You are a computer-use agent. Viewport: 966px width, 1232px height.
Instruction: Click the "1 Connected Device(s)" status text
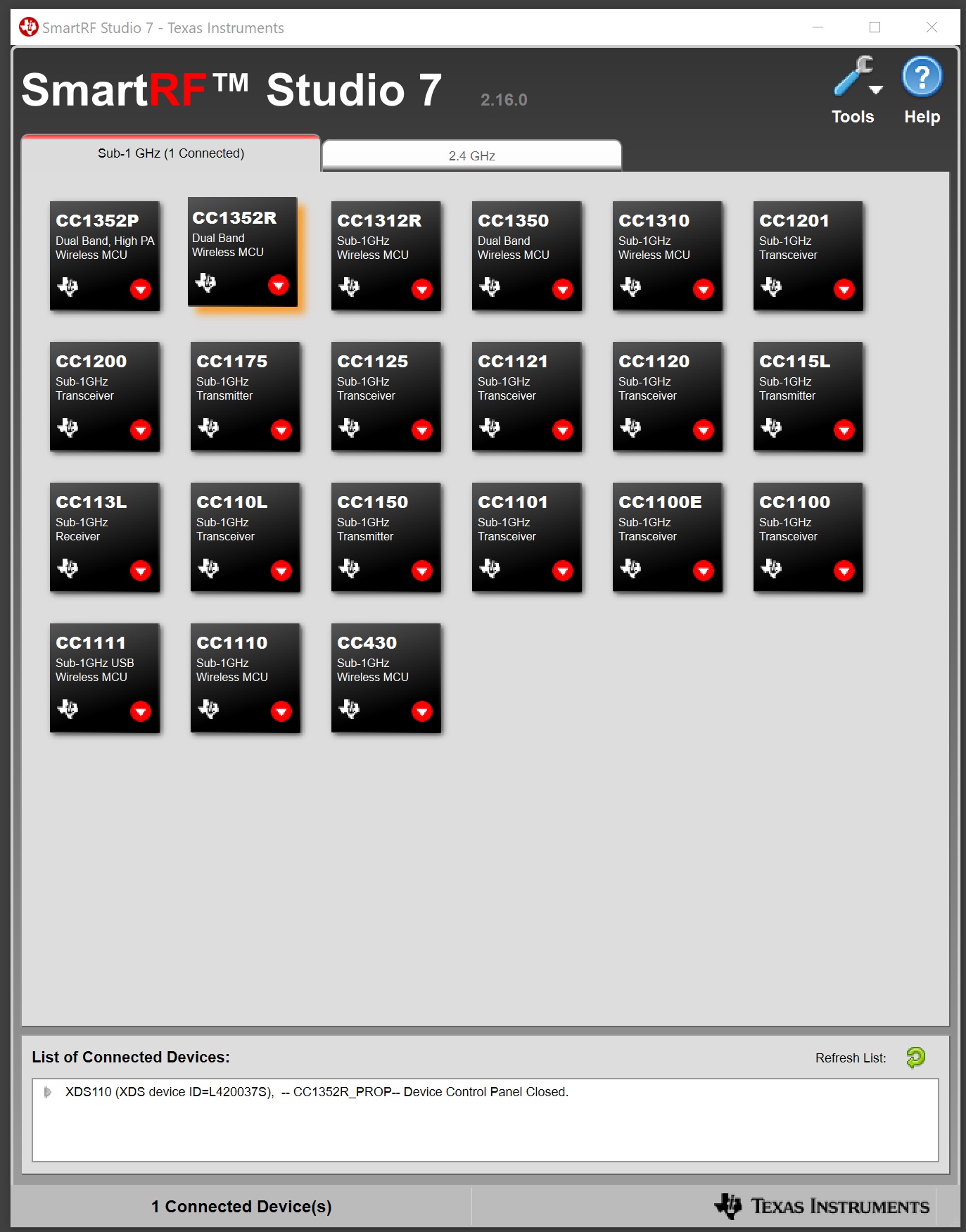[241, 1207]
